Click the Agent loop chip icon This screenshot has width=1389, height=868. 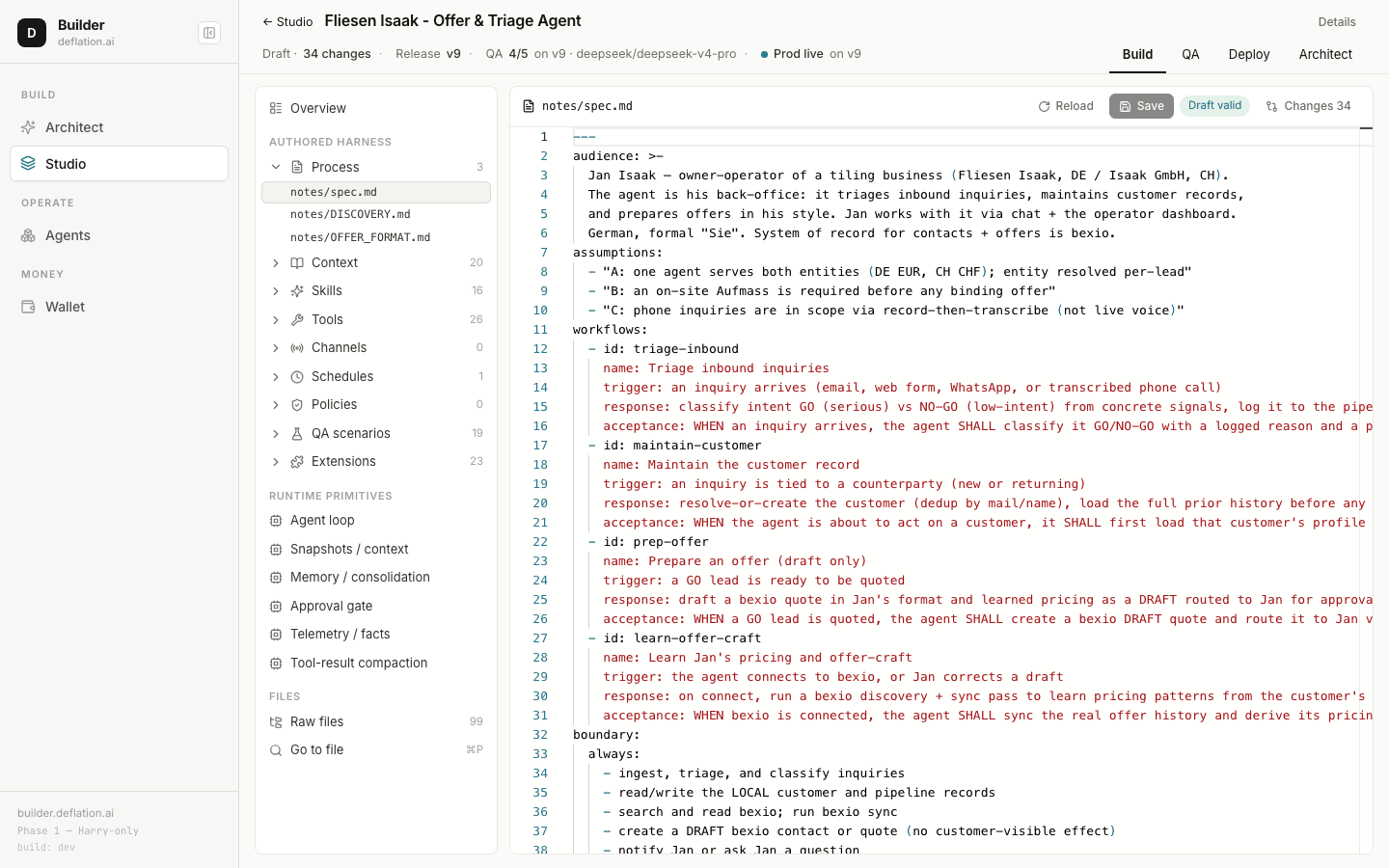276,521
